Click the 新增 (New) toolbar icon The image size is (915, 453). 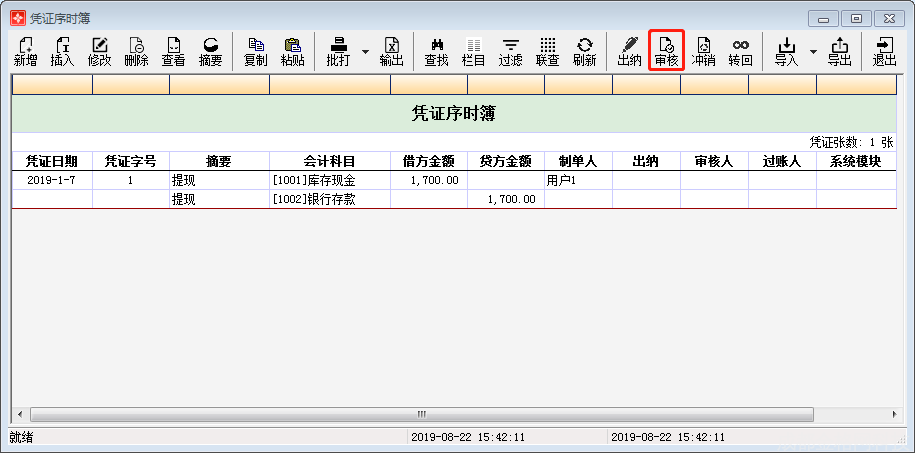click(x=26, y=51)
